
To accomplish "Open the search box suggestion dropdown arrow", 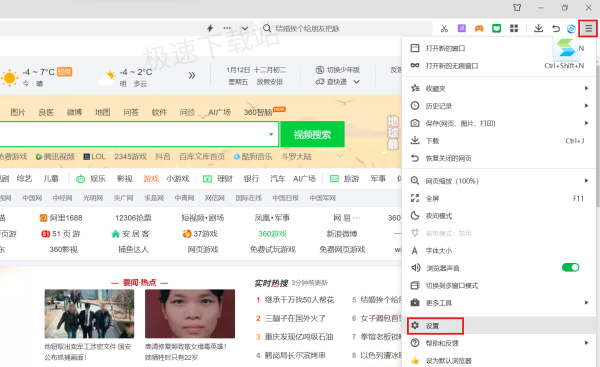I will pos(271,134).
